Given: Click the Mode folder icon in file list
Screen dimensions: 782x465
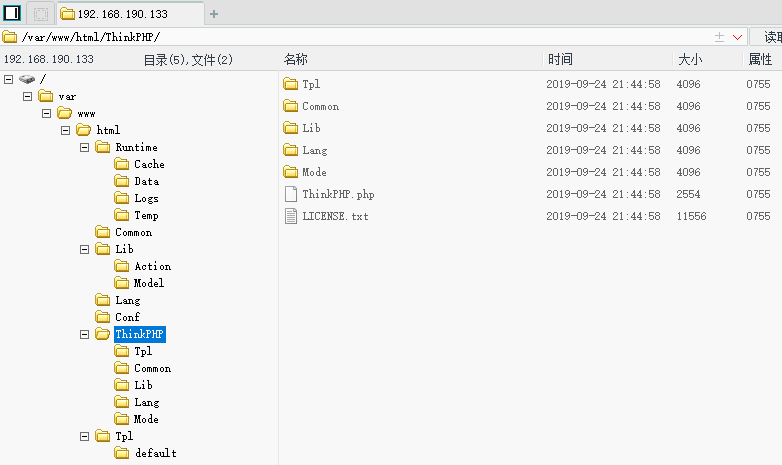Looking at the screenshot, I should click(x=291, y=171).
